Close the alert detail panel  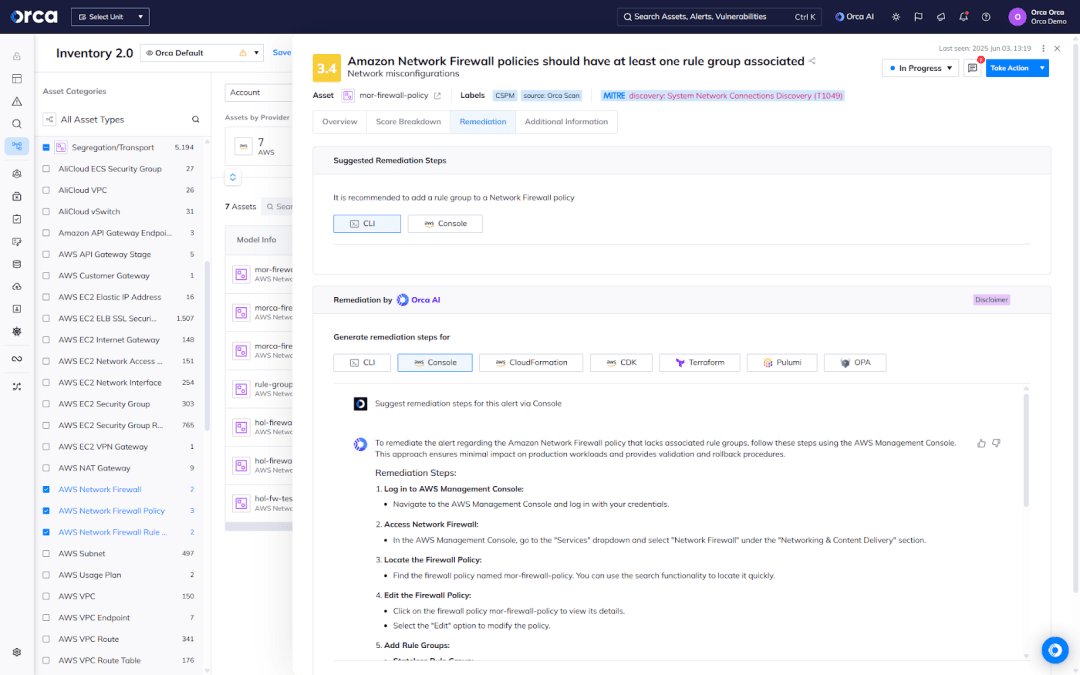1057,49
